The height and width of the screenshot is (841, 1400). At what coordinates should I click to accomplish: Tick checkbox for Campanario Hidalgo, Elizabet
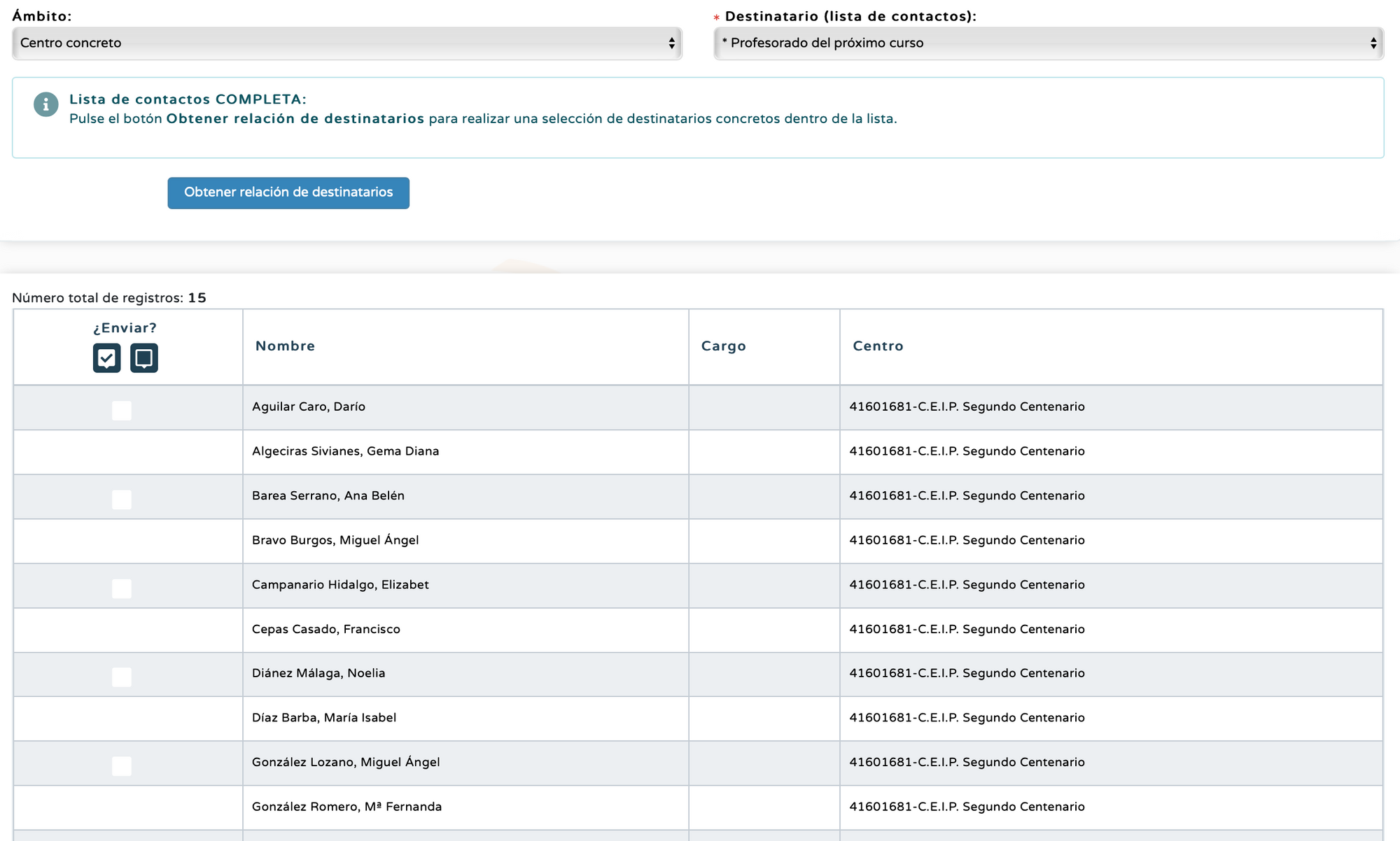(x=122, y=588)
